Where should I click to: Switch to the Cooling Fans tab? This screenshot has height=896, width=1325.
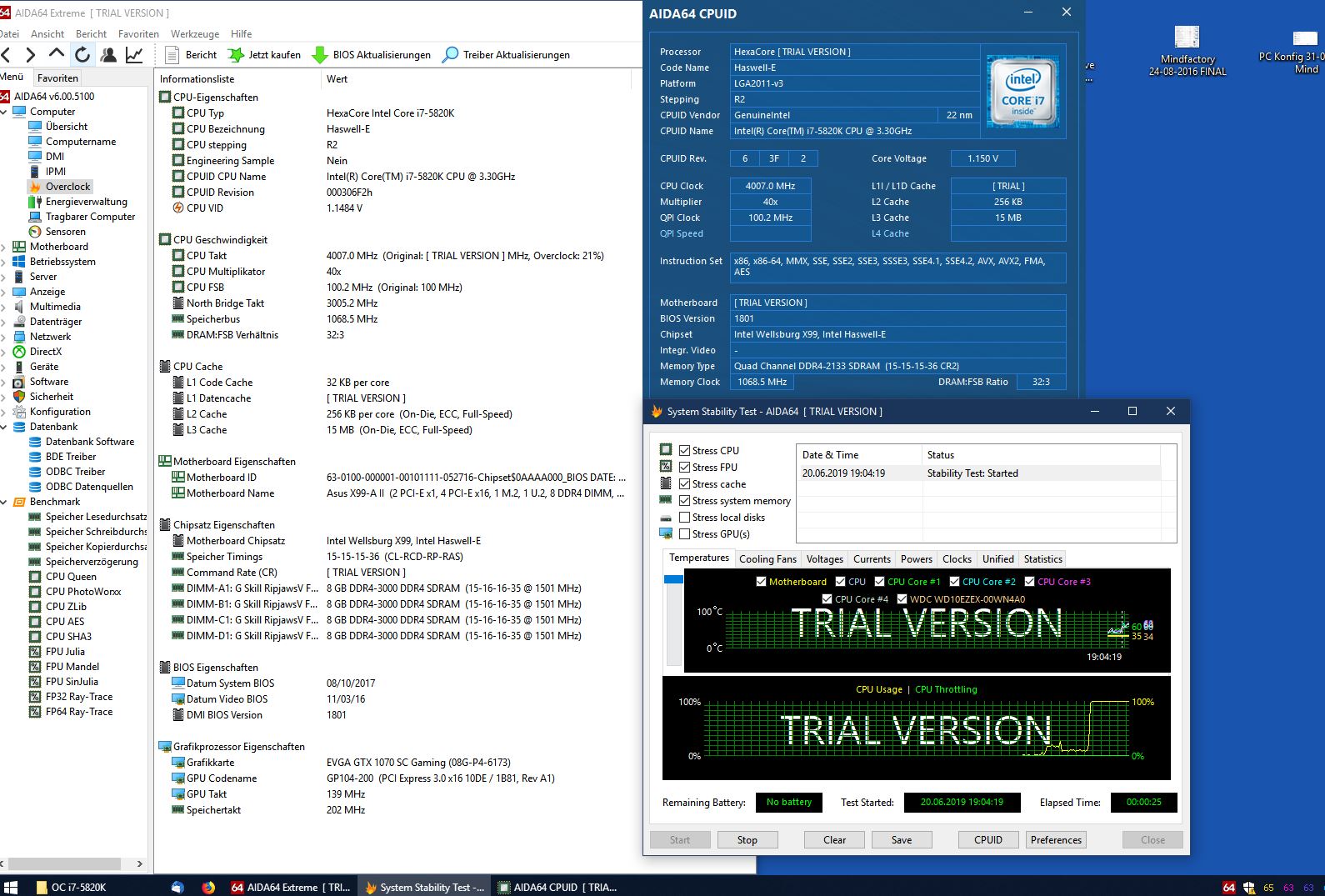pyautogui.click(x=767, y=558)
